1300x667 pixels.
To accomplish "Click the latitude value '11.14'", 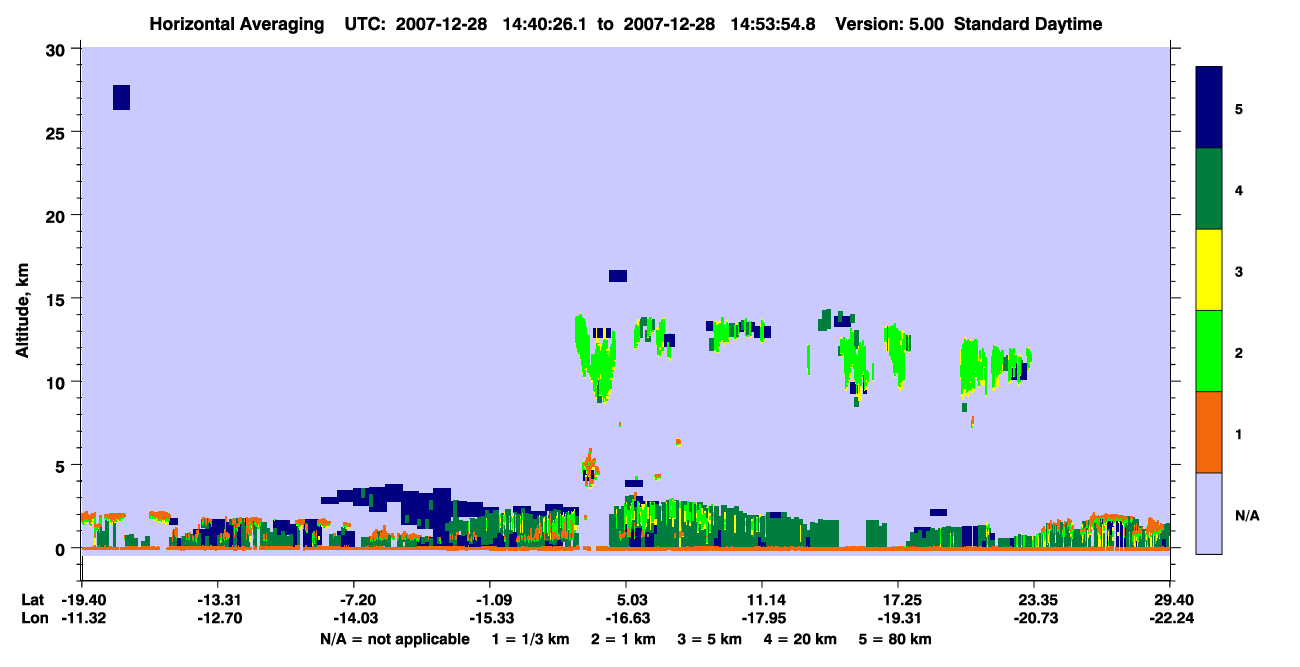I will point(762,600).
